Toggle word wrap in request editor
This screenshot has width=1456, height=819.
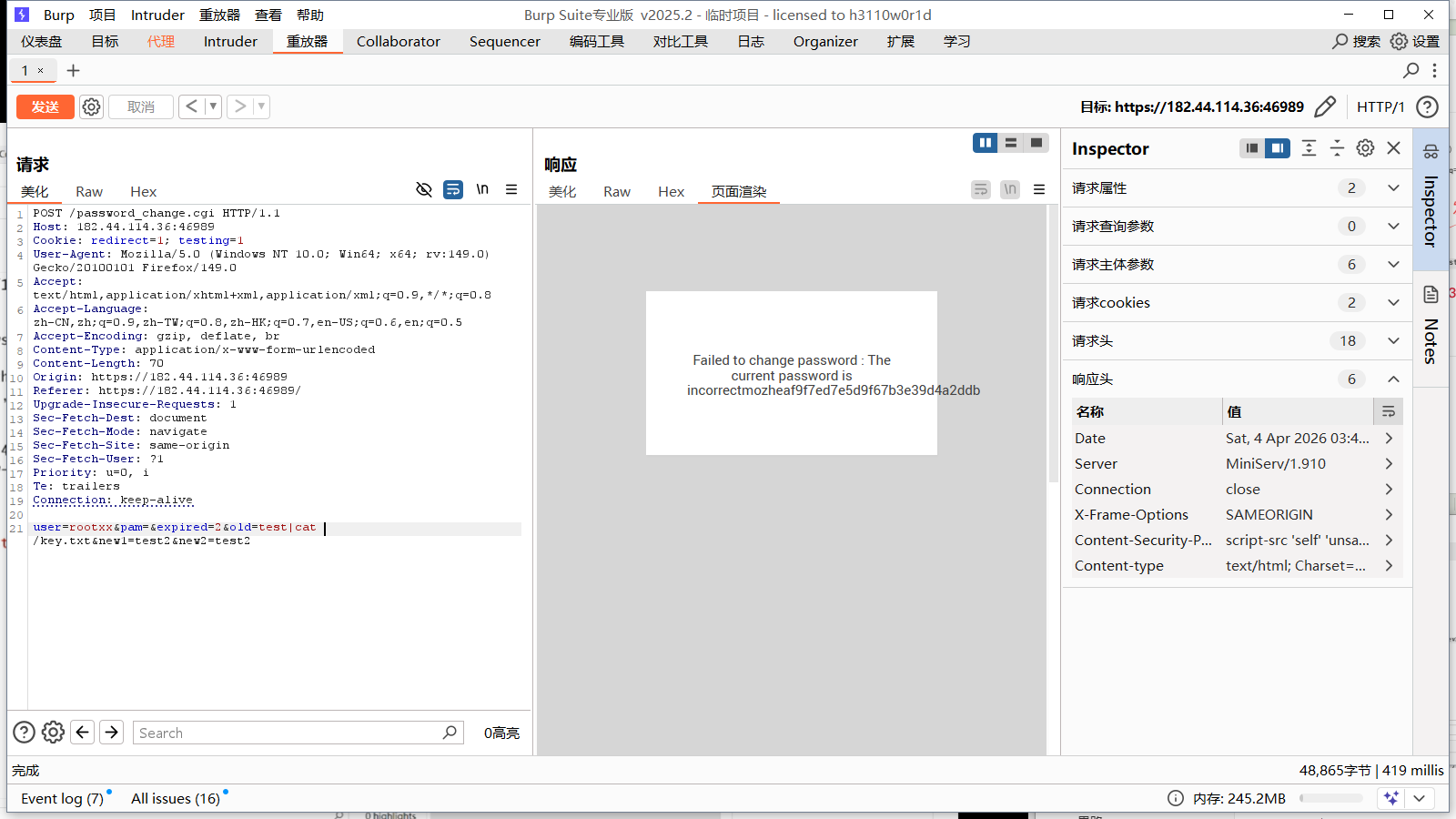[x=453, y=189]
